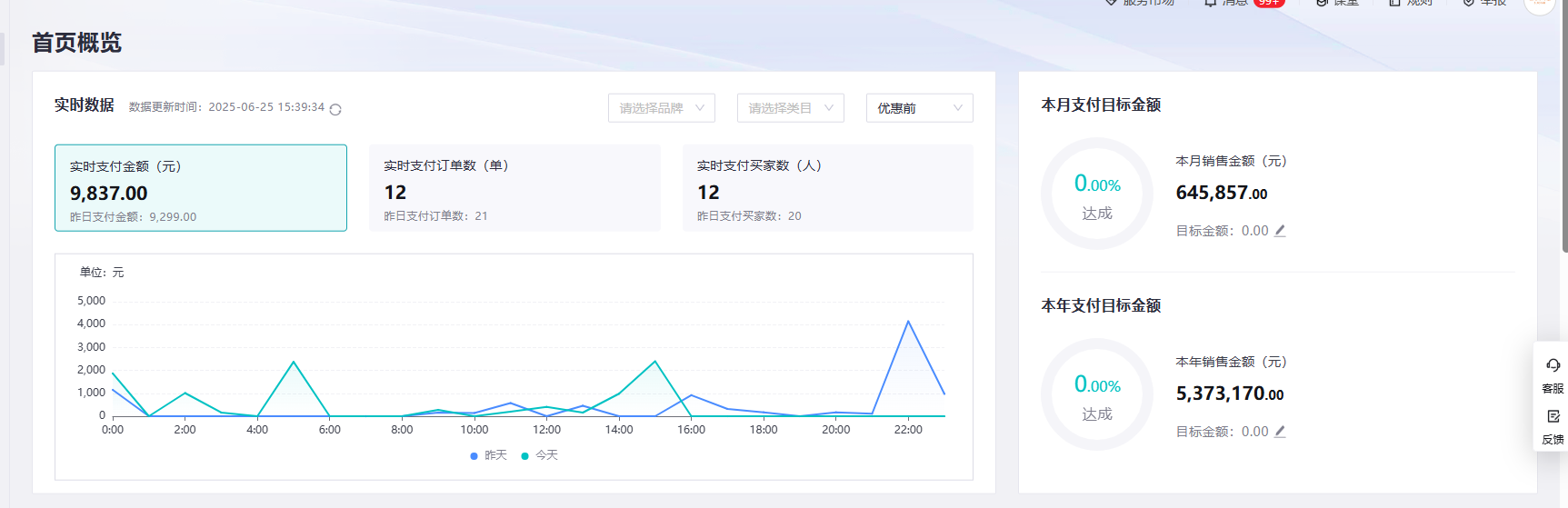
Task: Switch to the 实时支付订单数 metric card
Action: click(514, 188)
